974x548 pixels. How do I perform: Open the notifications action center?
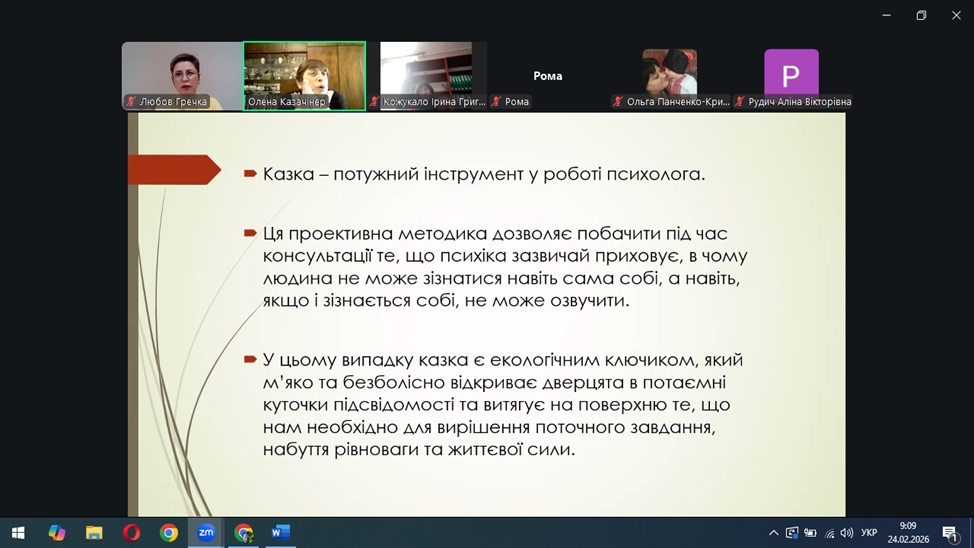click(x=950, y=533)
